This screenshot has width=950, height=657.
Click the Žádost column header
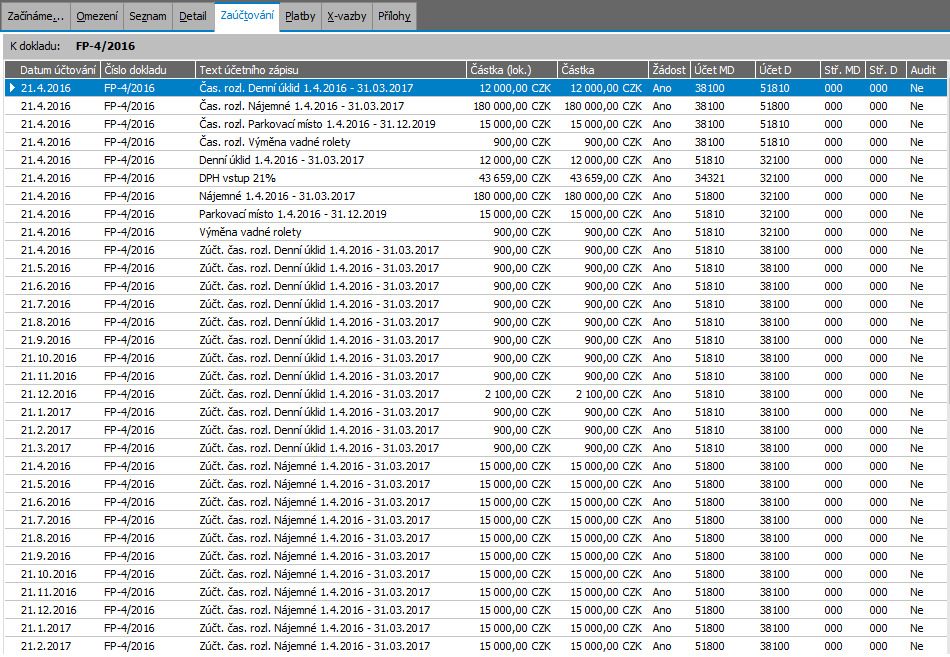click(x=669, y=70)
